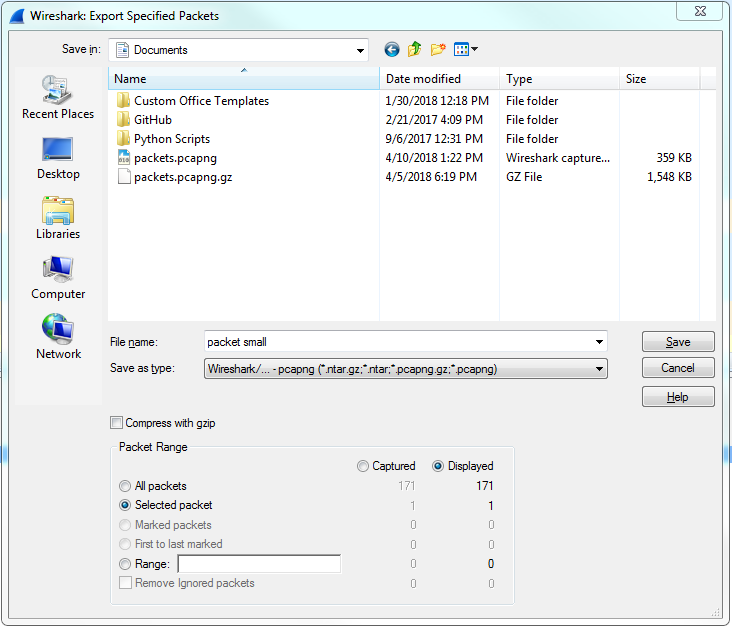Screen dimensions: 732x627
Task: Go up one folder level icon
Action: click(414, 50)
